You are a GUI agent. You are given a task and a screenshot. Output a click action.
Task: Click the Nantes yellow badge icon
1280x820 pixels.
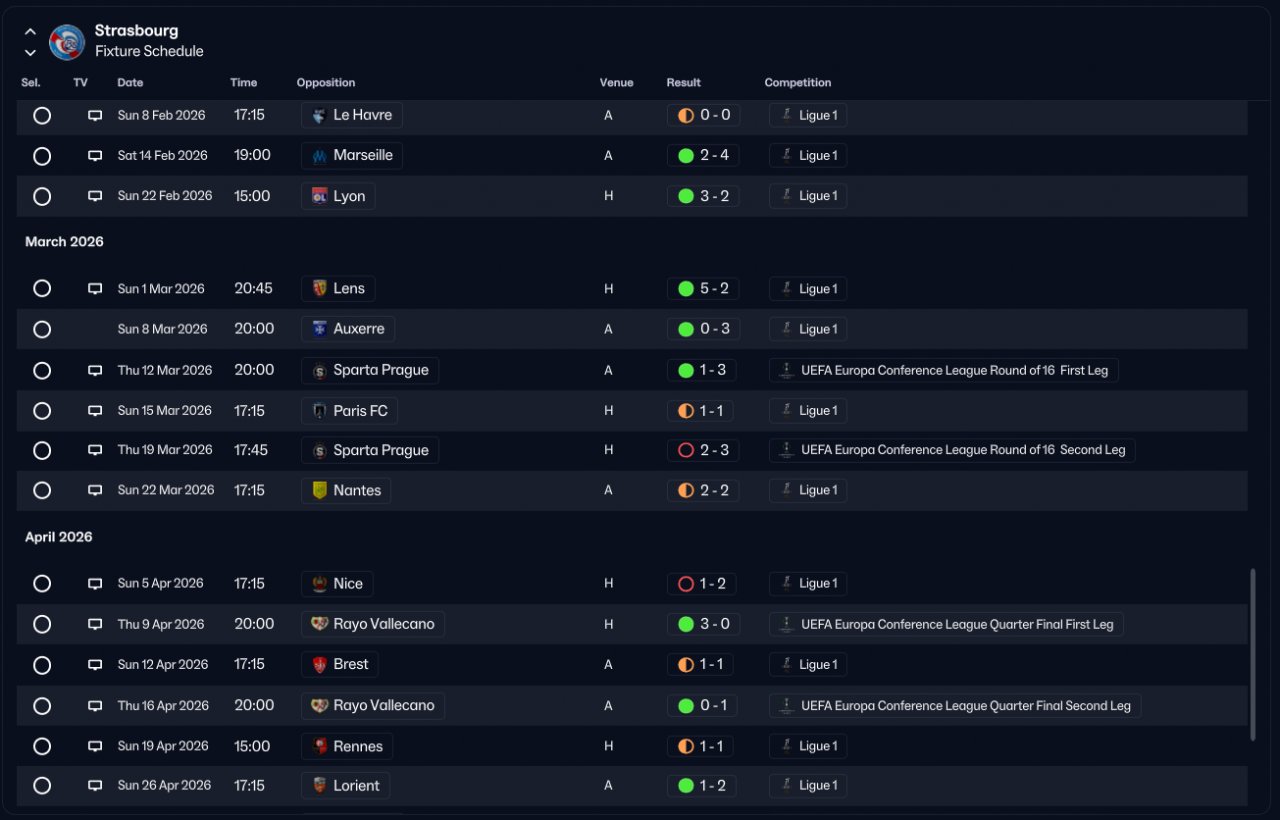click(319, 490)
